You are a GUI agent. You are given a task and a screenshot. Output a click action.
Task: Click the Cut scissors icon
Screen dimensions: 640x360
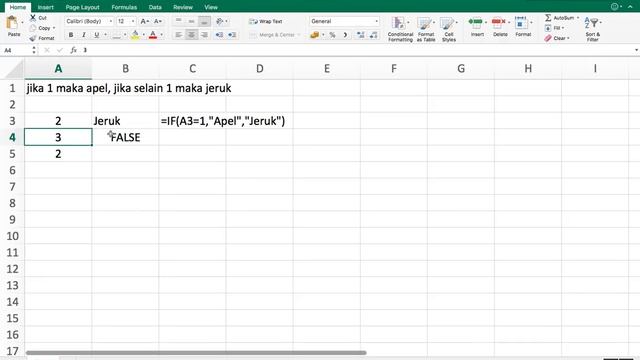click(33, 18)
